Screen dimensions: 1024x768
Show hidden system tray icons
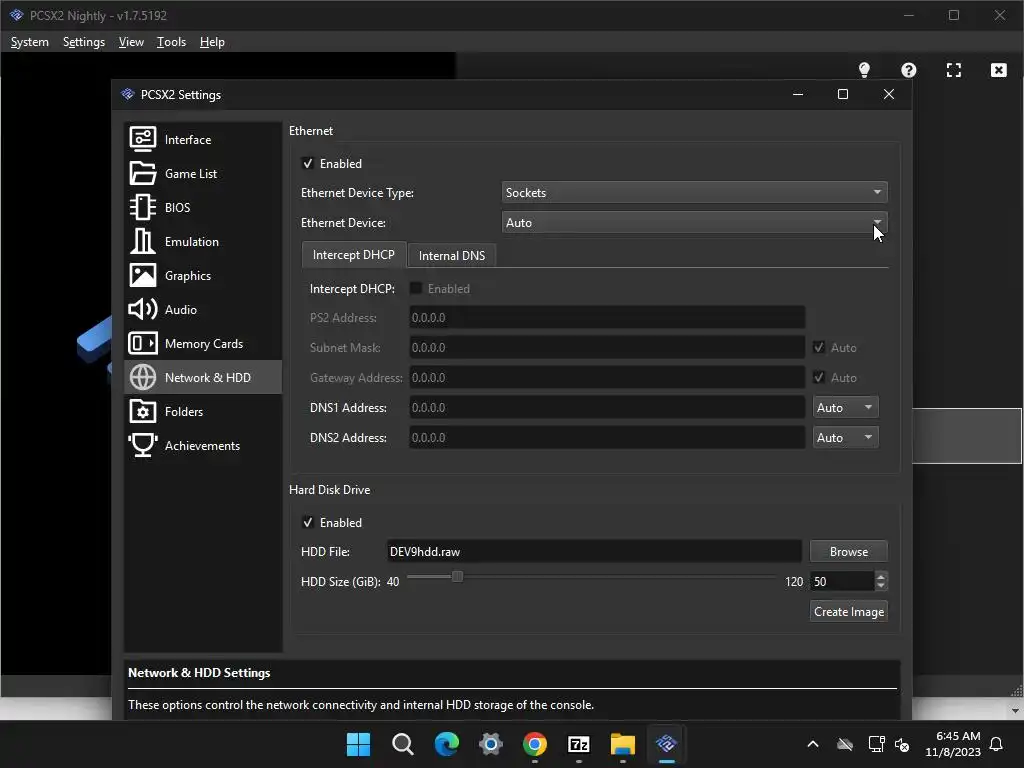pyautogui.click(x=813, y=744)
